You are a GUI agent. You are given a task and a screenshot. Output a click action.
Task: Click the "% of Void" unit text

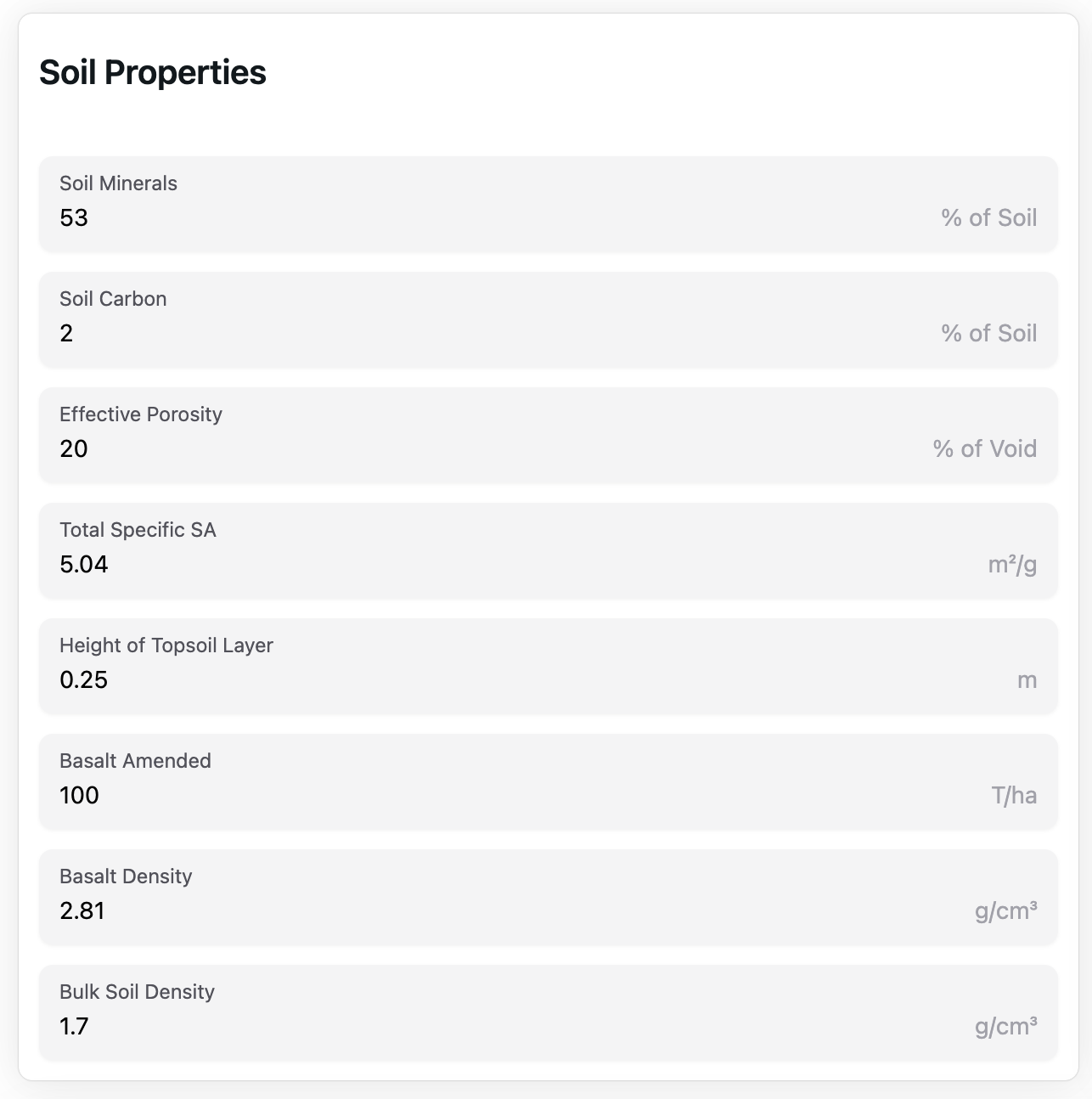(985, 449)
